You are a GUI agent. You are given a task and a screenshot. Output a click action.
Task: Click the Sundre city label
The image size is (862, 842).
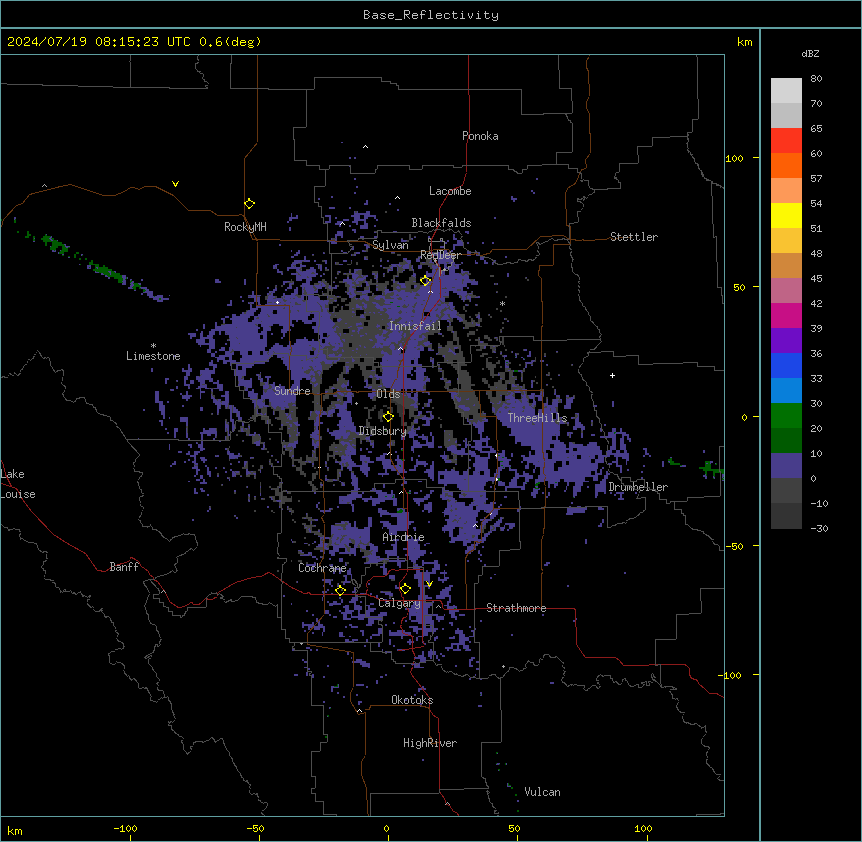[292, 391]
